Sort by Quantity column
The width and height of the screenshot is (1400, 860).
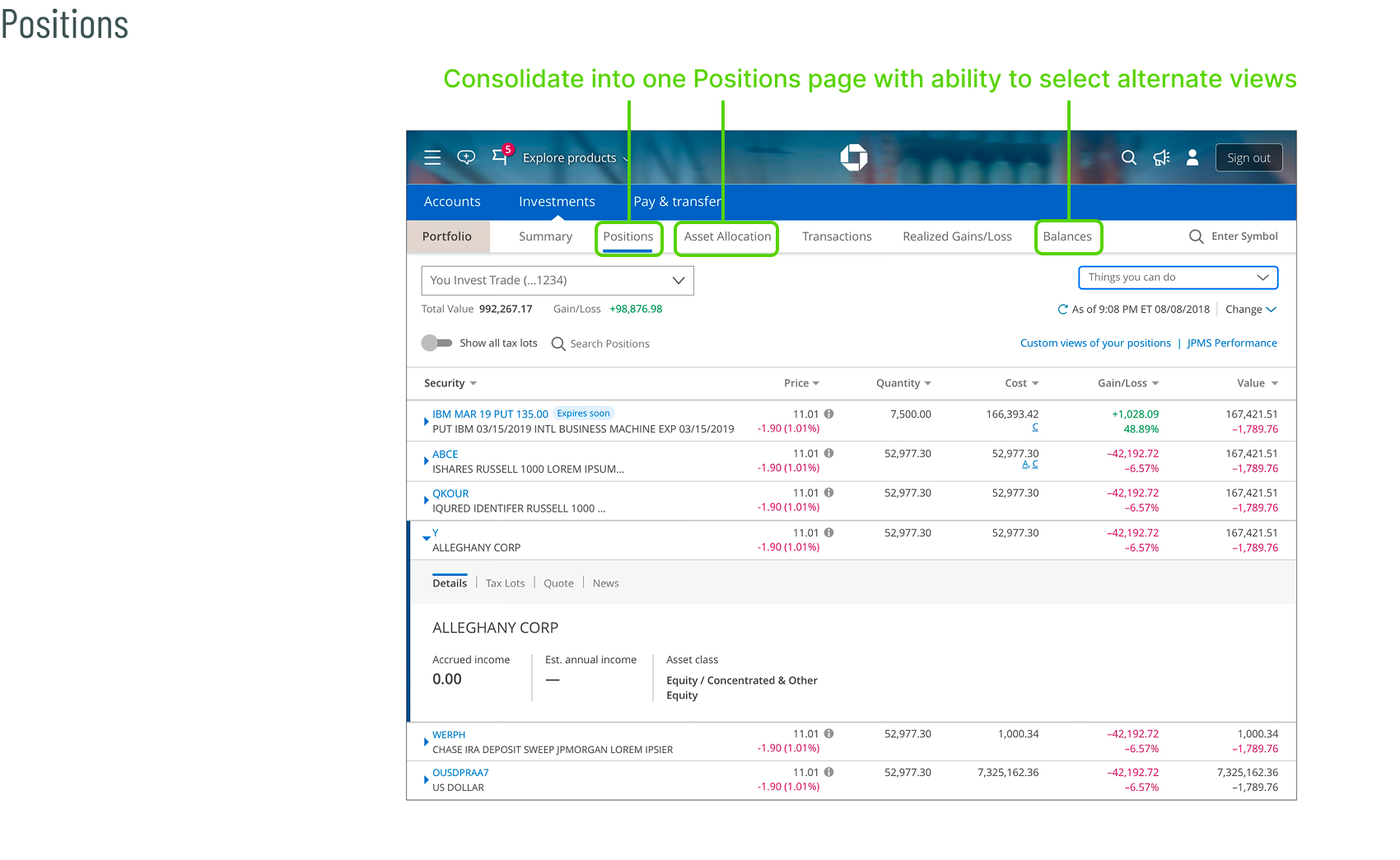pos(903,383)
